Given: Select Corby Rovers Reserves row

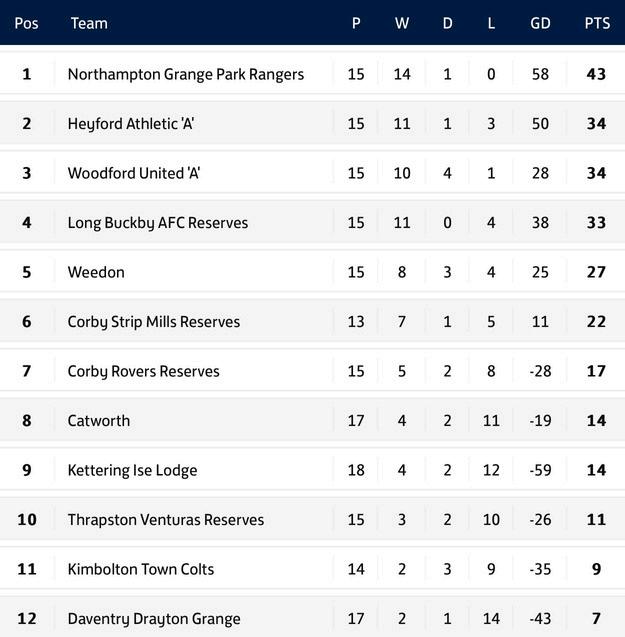Looking at the screenshot, I should pos(312,371).
